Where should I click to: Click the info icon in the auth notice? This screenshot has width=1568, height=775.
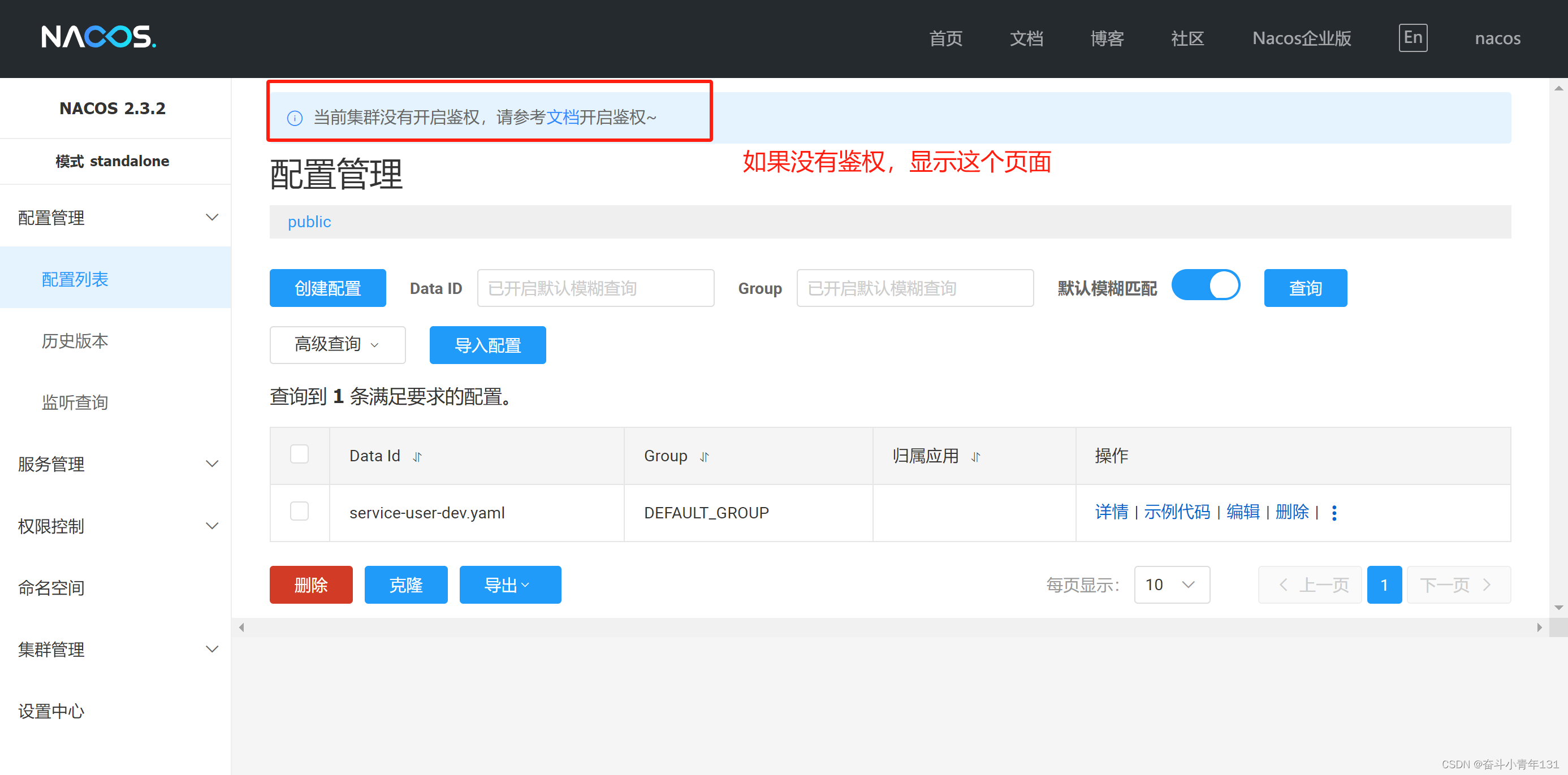pos(295,118)
